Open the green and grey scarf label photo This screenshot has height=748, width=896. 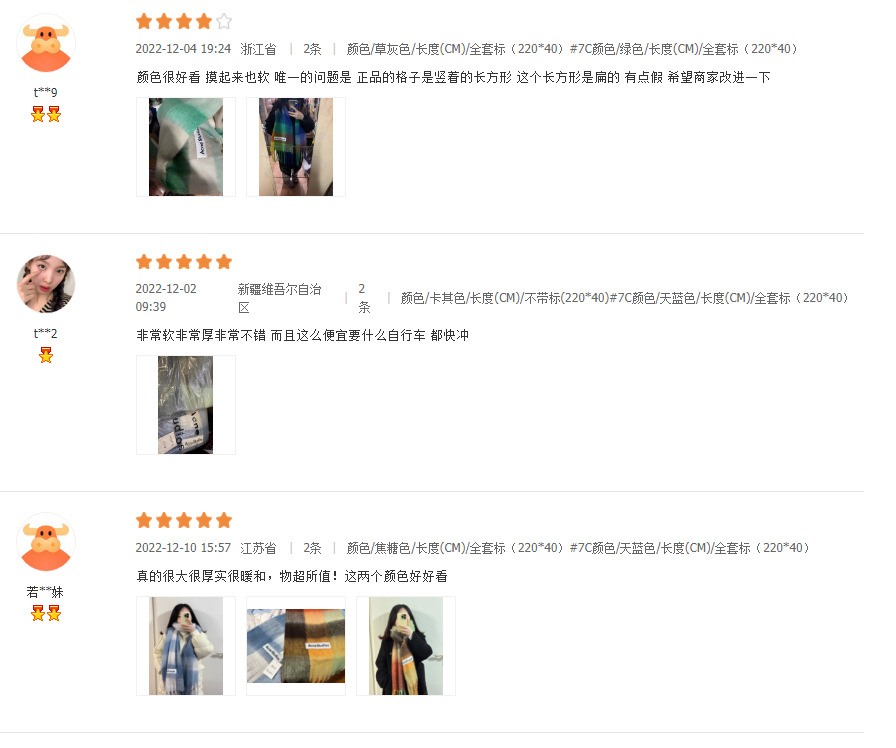186,147
